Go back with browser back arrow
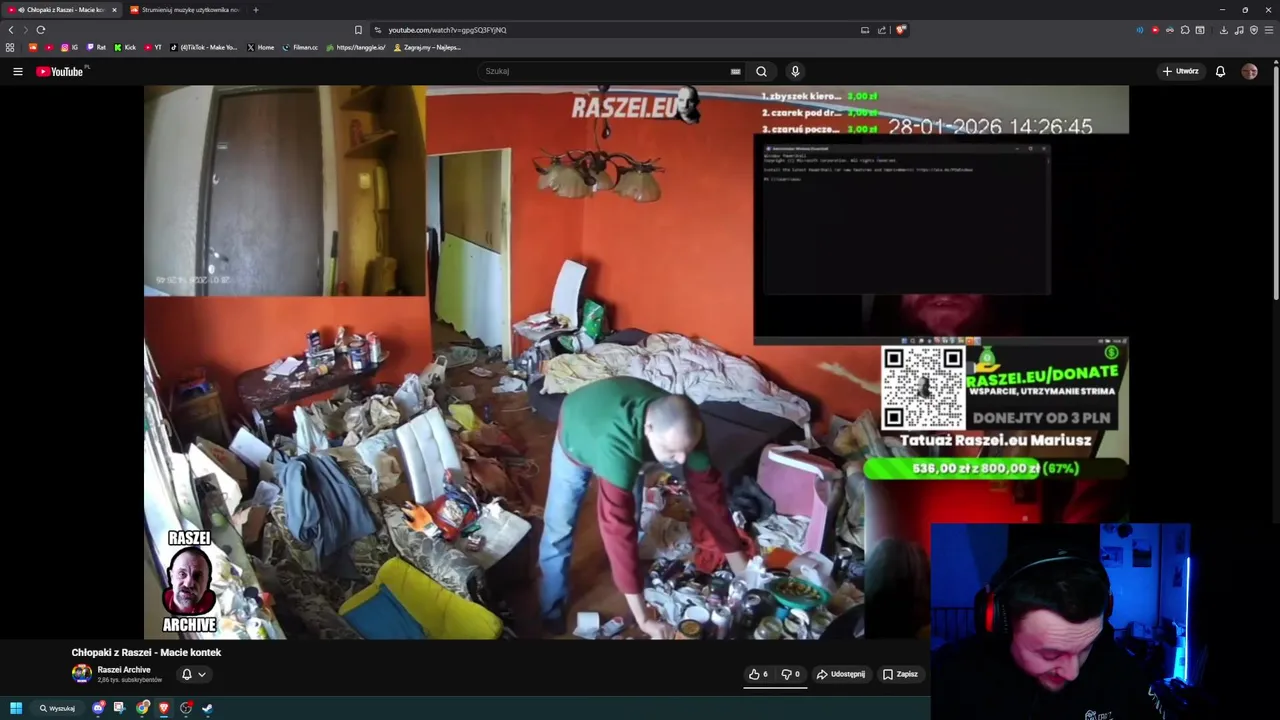Viewport: 1280px width, 720px height. (x=11, y=30)
